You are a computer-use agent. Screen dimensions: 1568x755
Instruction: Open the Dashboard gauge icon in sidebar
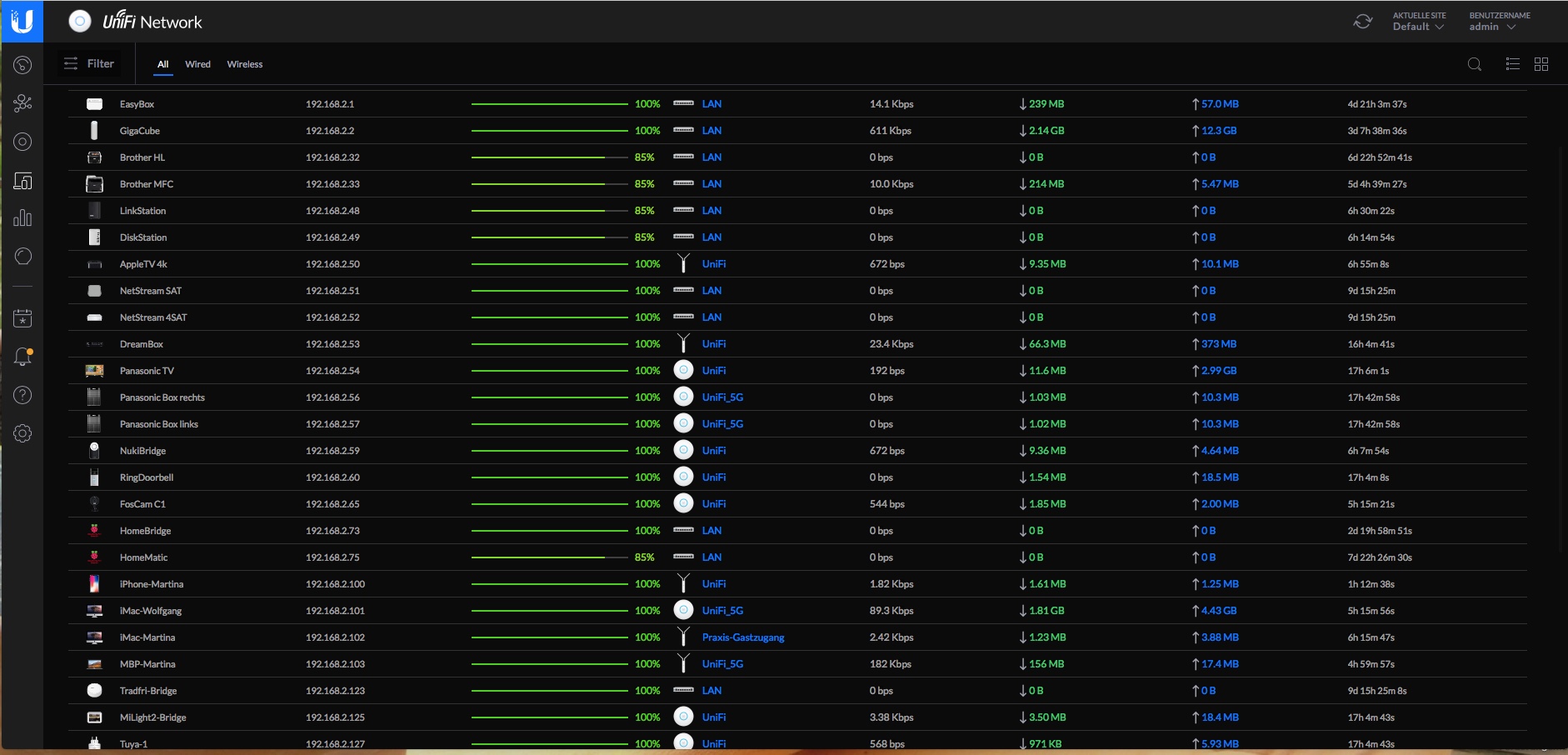pos(22,65)
